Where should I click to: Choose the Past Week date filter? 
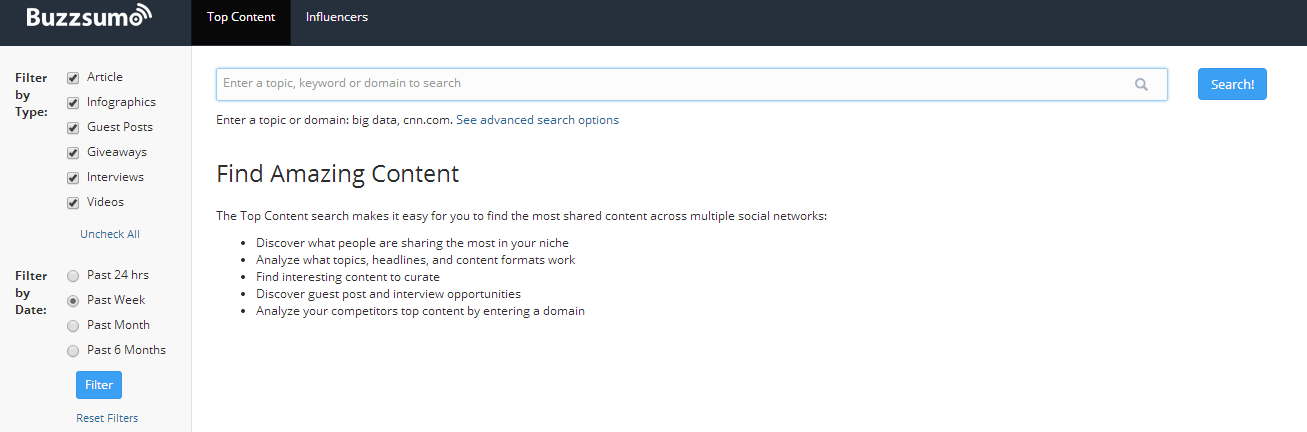pyautogui.click(x=73, y=301)
